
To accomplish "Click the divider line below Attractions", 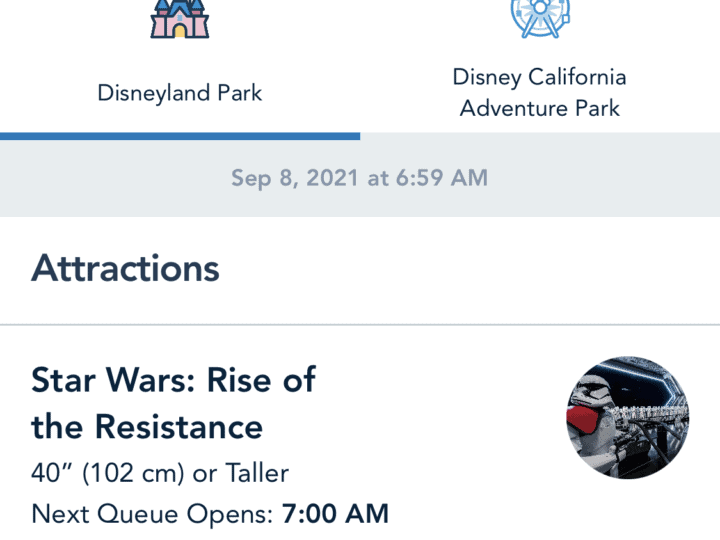I will click(x=360, y=325).
